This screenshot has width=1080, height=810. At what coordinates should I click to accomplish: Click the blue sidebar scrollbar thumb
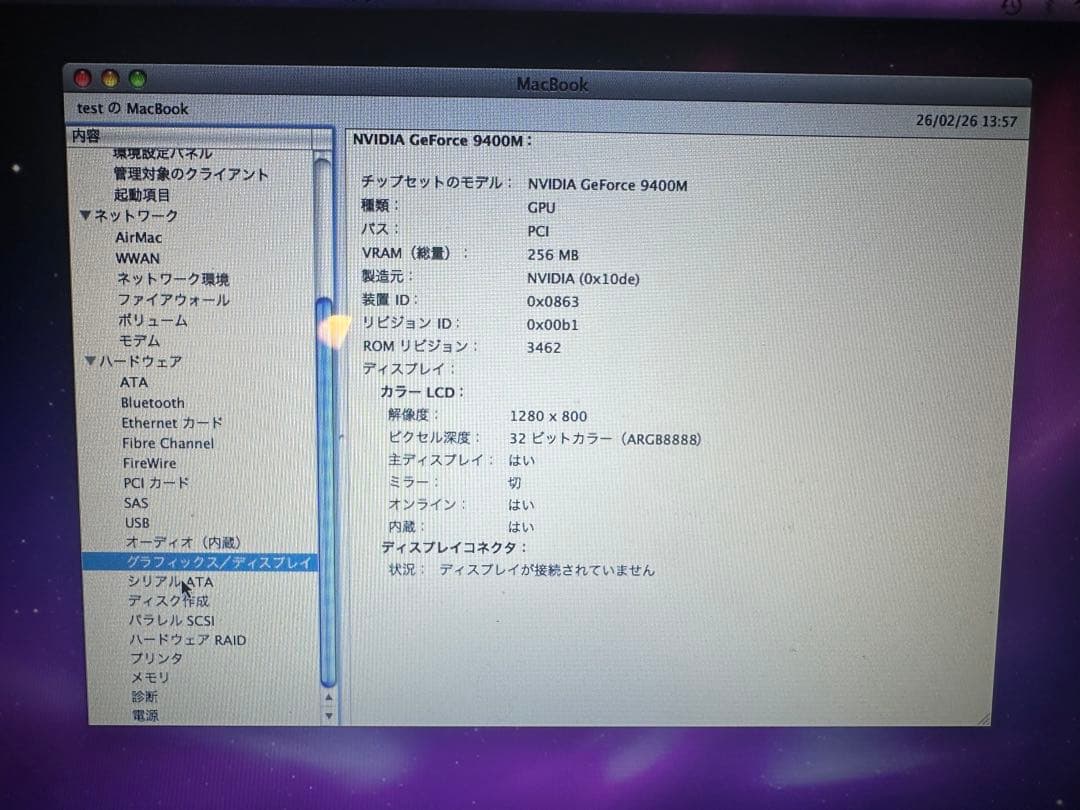326,492
